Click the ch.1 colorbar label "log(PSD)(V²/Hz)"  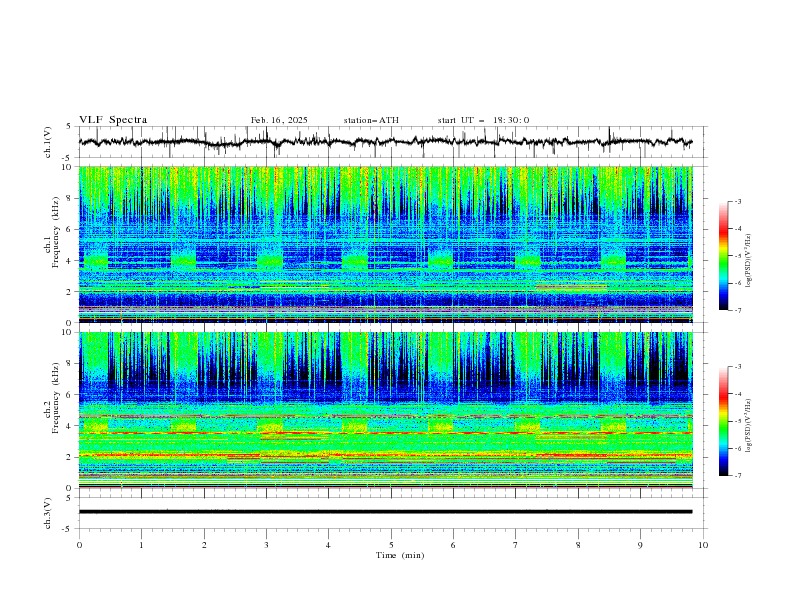coord(749,261)
